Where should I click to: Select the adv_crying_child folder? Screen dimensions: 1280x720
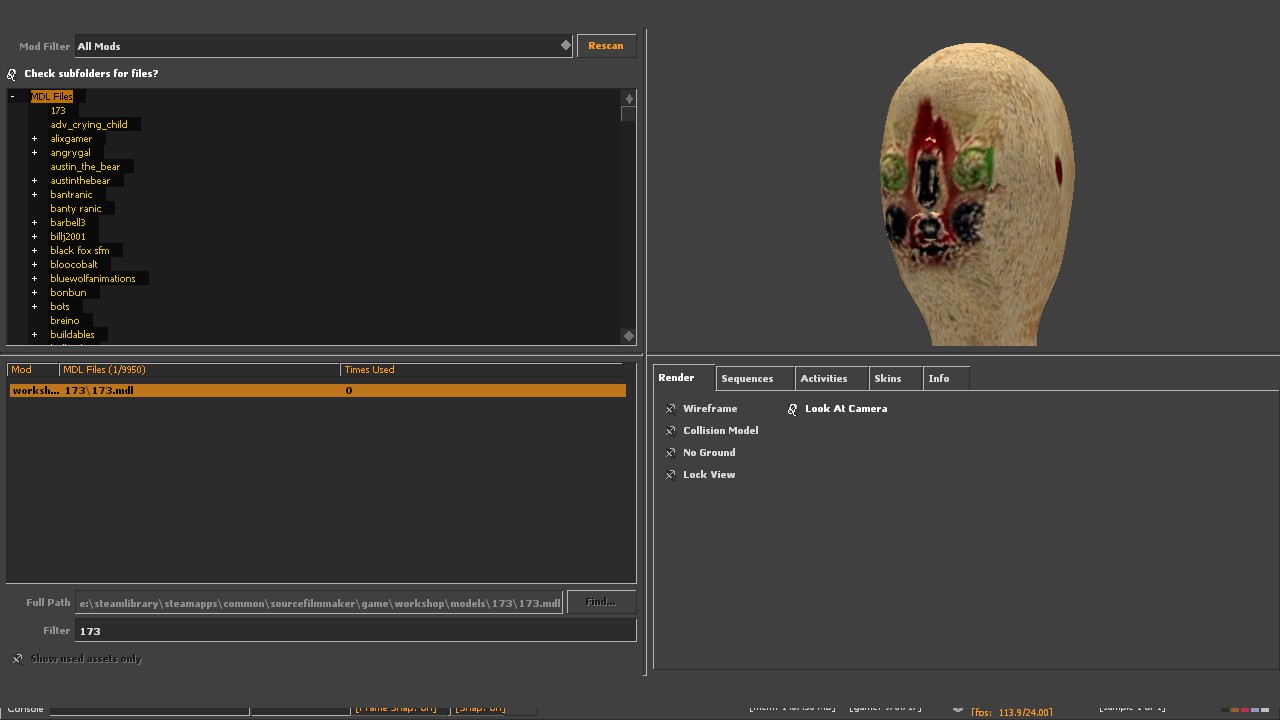click(89, 125)
